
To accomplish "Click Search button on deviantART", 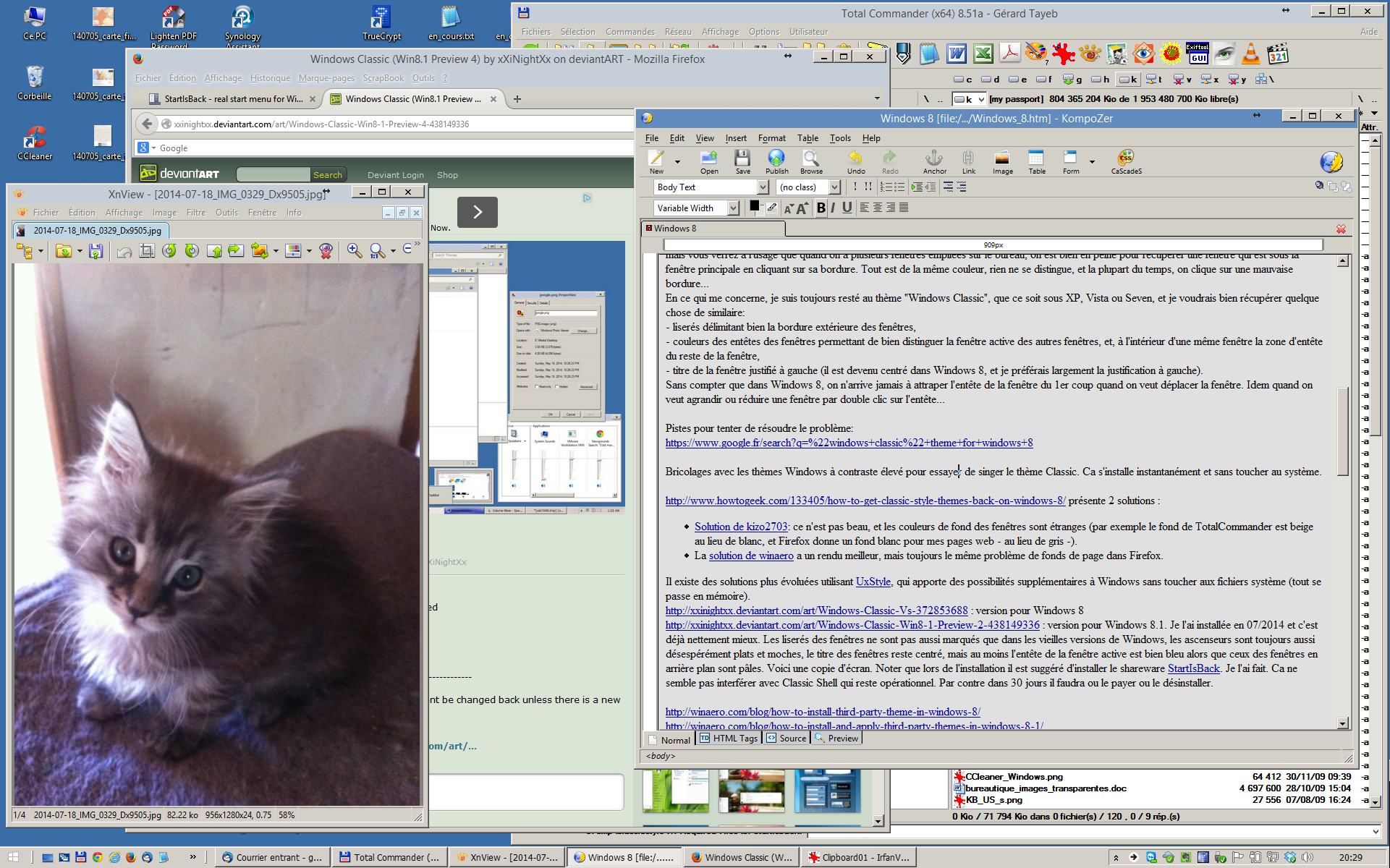I will click(x=328, y=174).
